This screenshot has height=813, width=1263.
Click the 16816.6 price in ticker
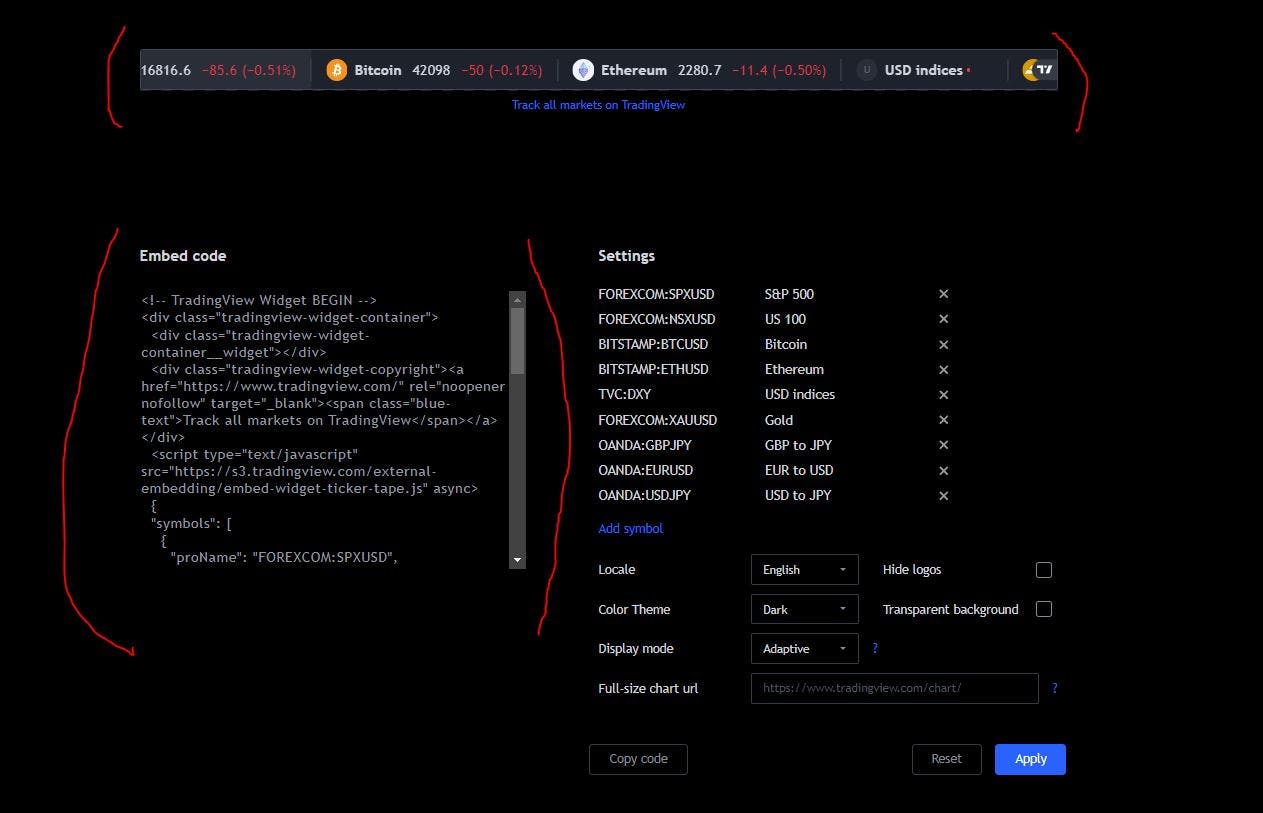[166, 70]
